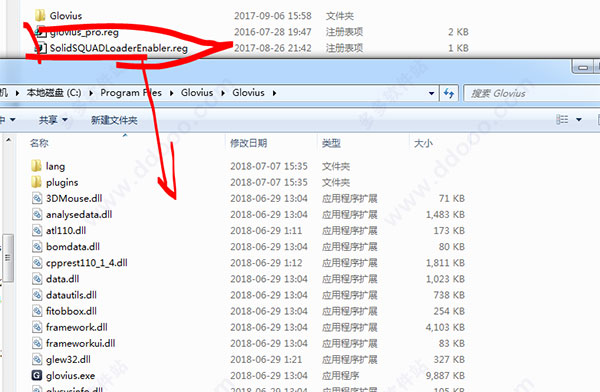Change the folder view layout icon
Viewport: 600px width, 392px height.
click(x=562, y=120)
